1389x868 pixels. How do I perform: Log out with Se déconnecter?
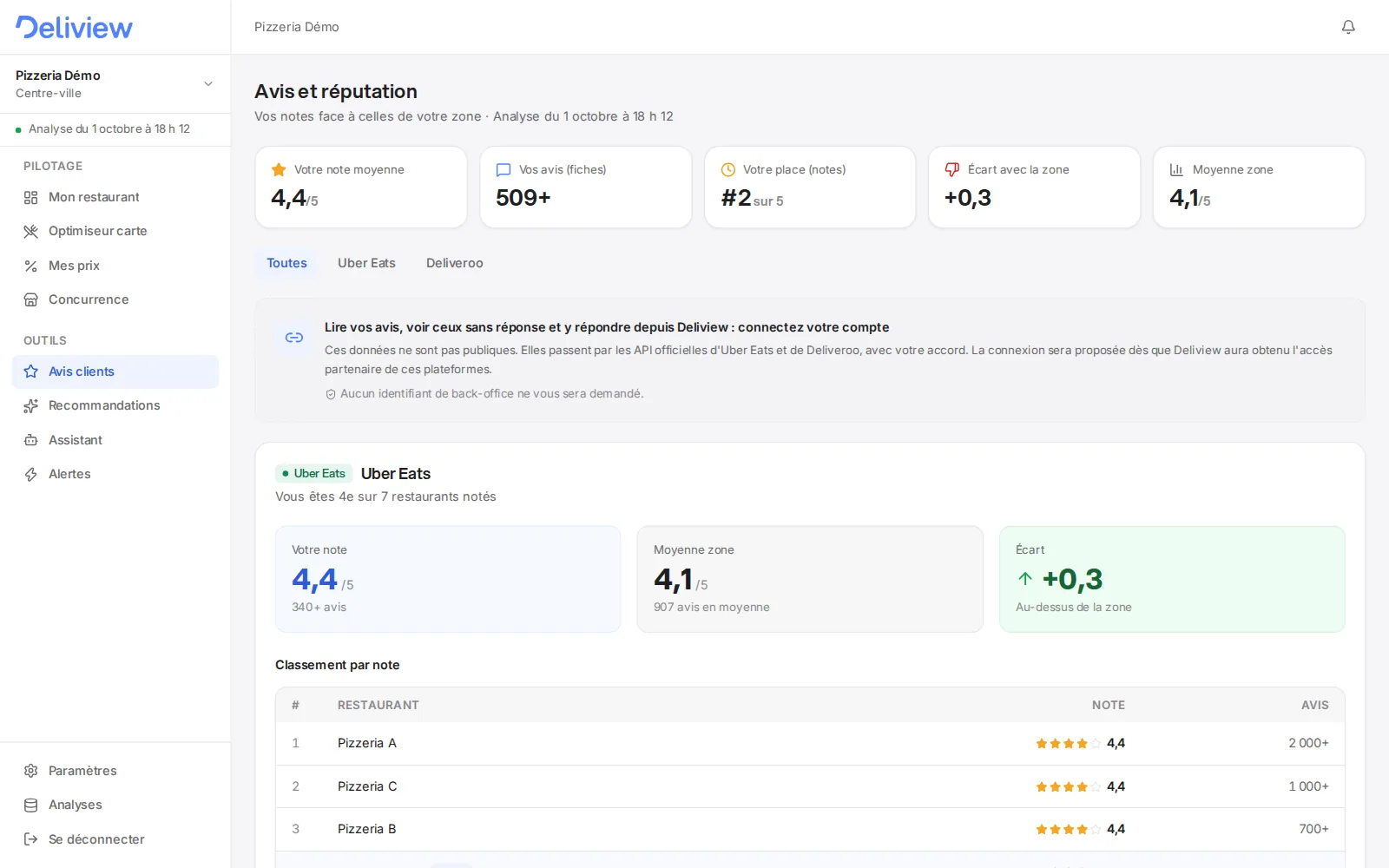coord(115,839)
